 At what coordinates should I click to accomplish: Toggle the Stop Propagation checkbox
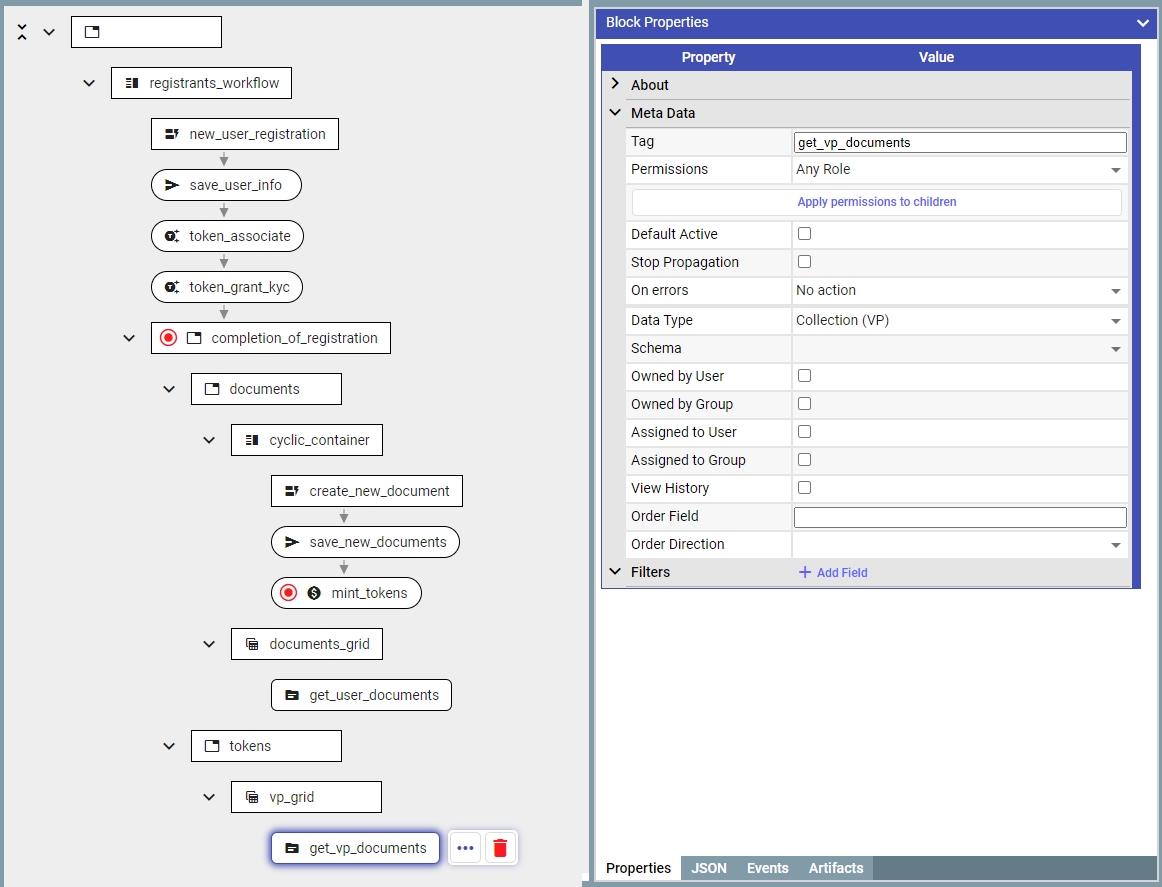click(x=804, y=262)
